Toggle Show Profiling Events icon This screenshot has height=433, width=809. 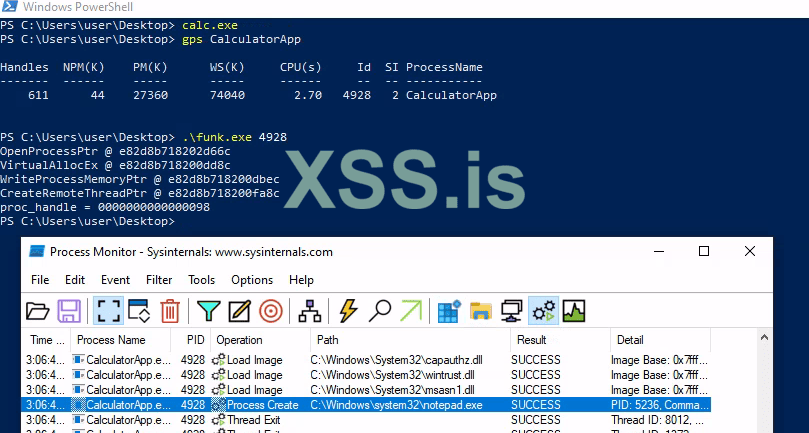click(574, 311)
